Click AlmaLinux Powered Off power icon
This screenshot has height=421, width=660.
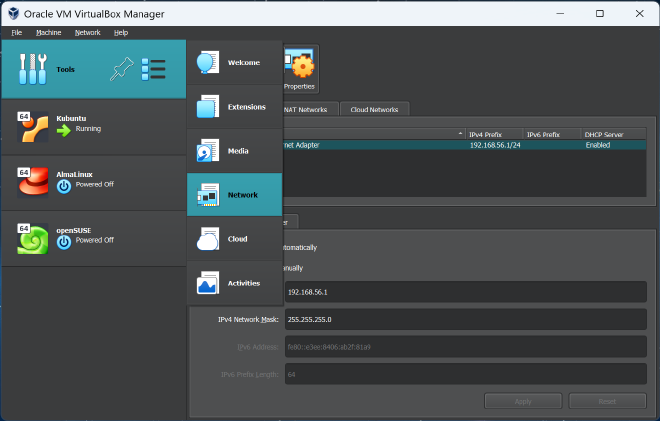pyautogui.click(x=64, y=186)
